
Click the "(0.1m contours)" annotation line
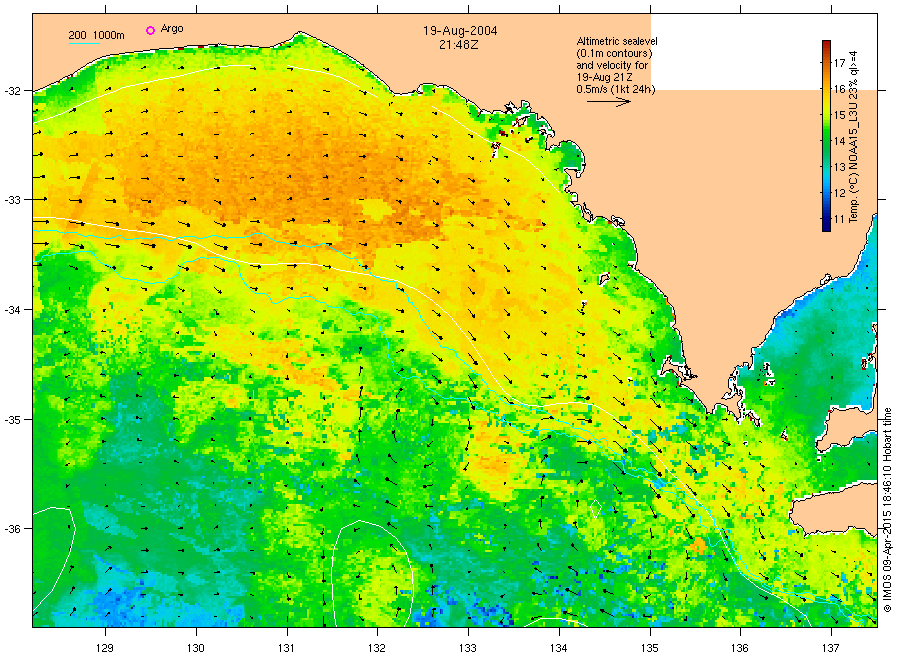tap(614, 53)
